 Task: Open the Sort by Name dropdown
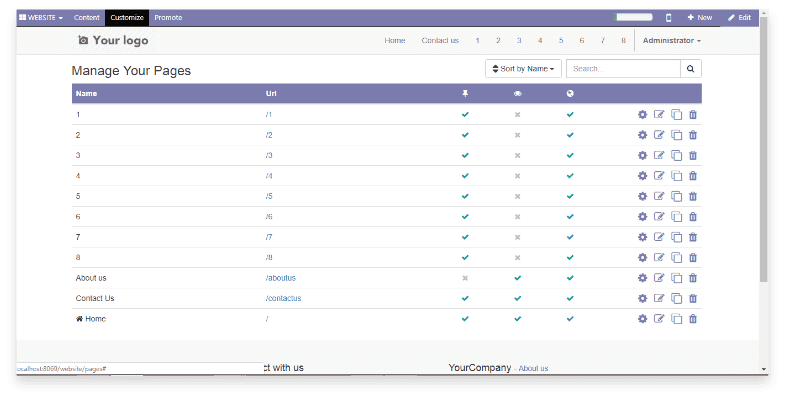pyautogui.click(x=523, y=69)
